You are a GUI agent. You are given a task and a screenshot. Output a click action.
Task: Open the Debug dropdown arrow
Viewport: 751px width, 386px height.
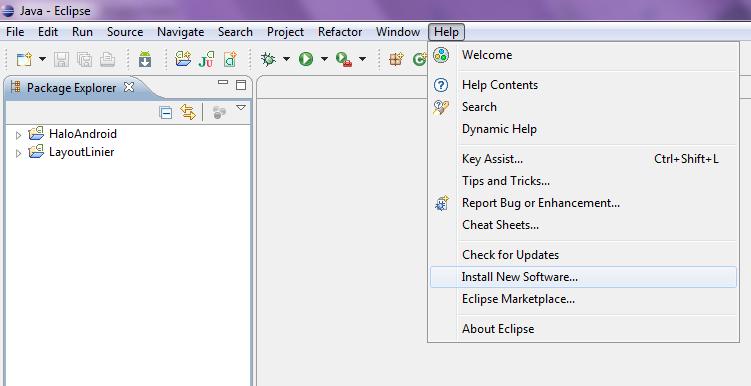(286, 59)
